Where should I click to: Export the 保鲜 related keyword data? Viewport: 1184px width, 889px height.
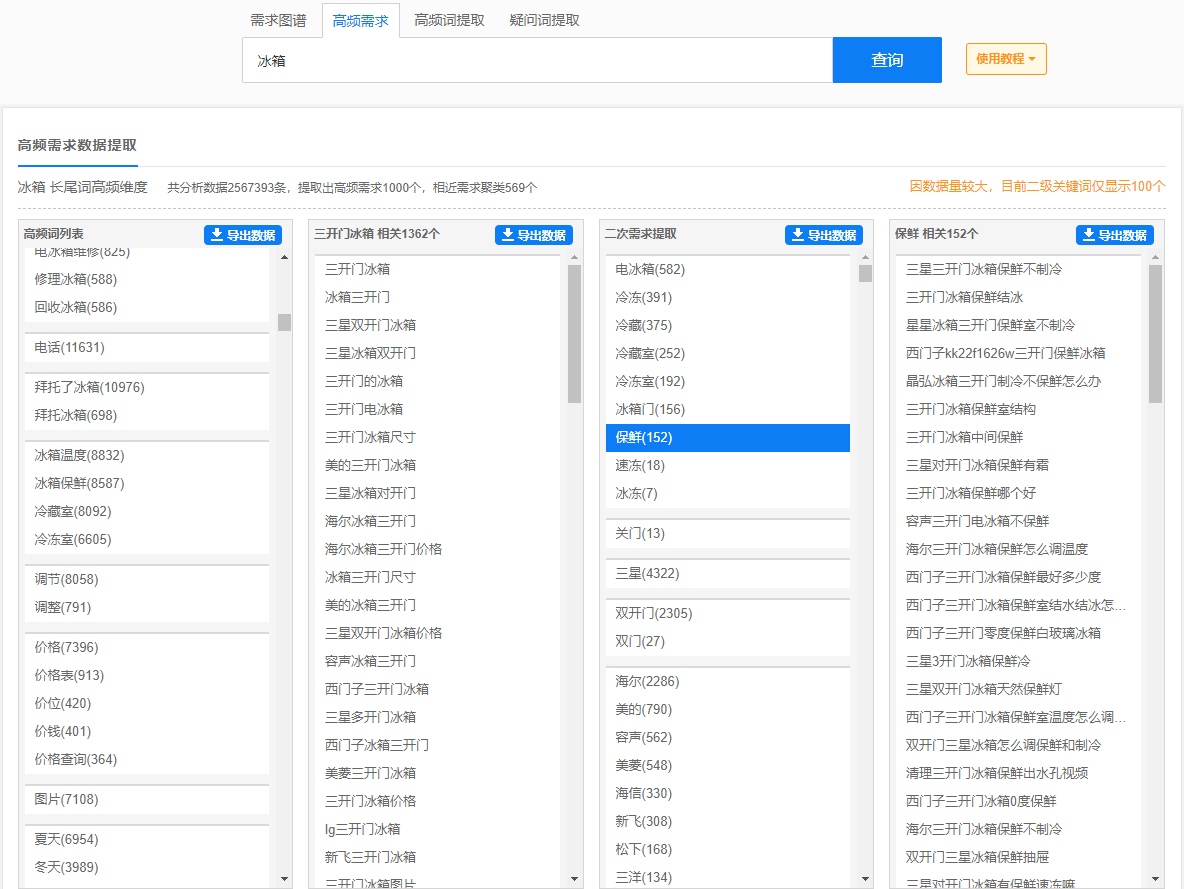point(1114,235)
